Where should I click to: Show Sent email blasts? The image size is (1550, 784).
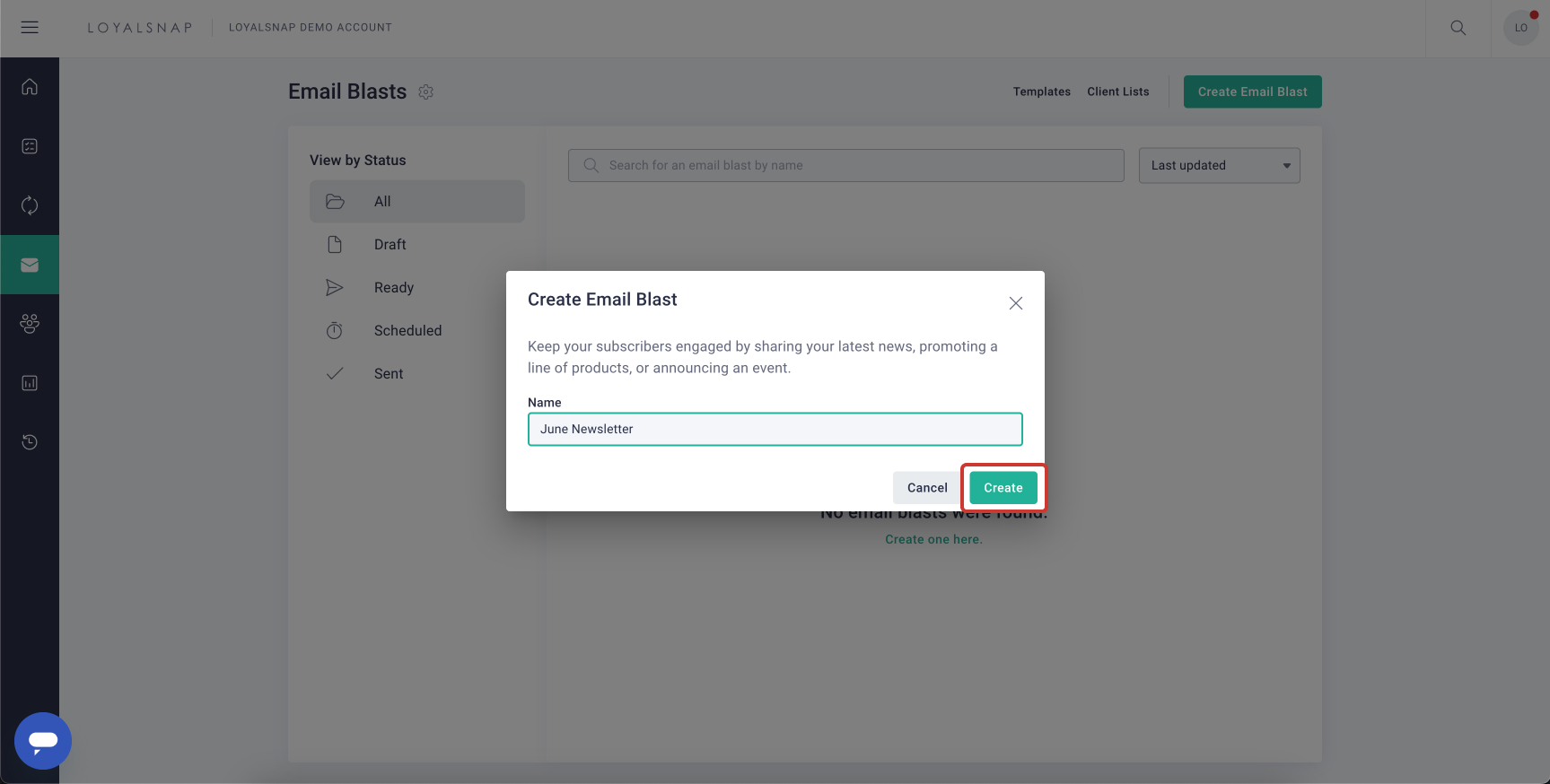click(x=389, y=374)
